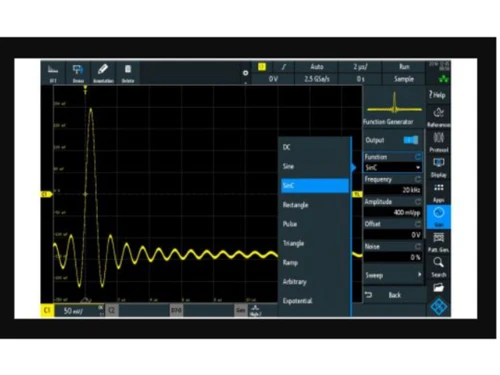Open the Protocol sidebar icon
The height and width of the screenshot is (375, 500).
point(438,142)
